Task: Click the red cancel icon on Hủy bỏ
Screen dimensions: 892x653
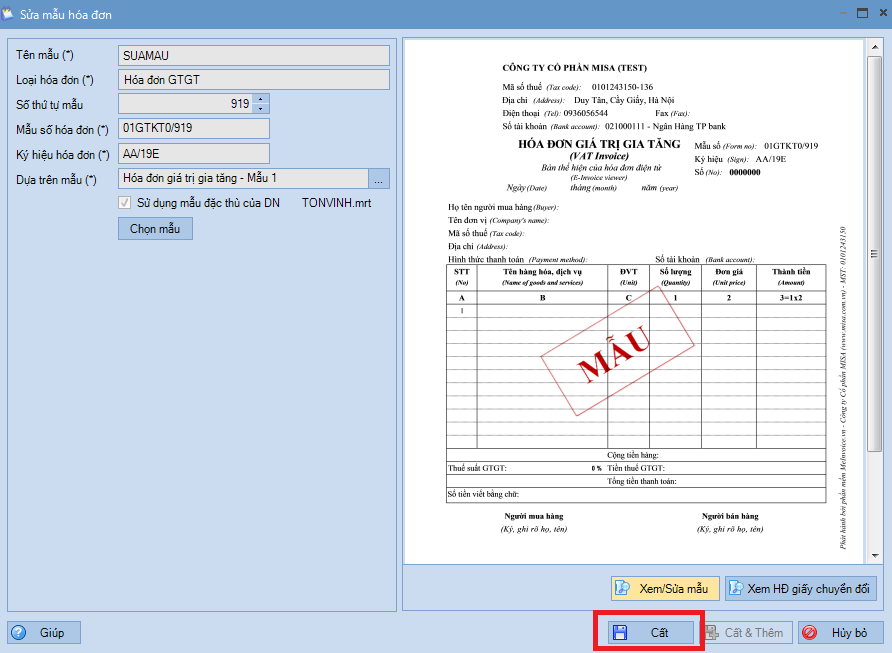Action: pyautogui.click(x=810, y=633)
